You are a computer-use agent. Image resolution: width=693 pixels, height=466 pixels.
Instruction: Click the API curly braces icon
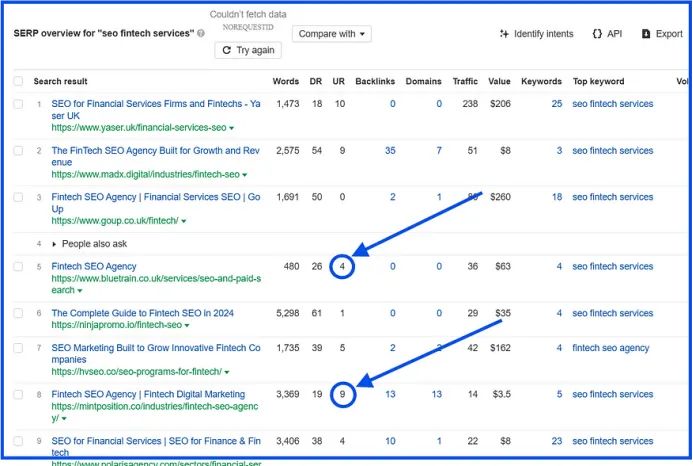point(597,34)
